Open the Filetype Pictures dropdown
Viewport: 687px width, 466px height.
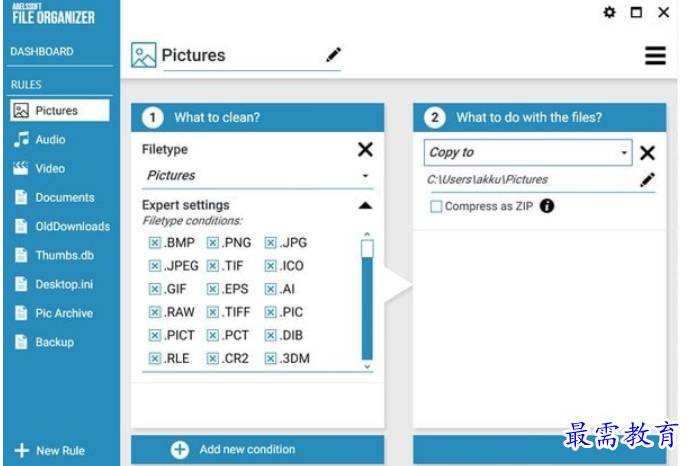[258, 176]
